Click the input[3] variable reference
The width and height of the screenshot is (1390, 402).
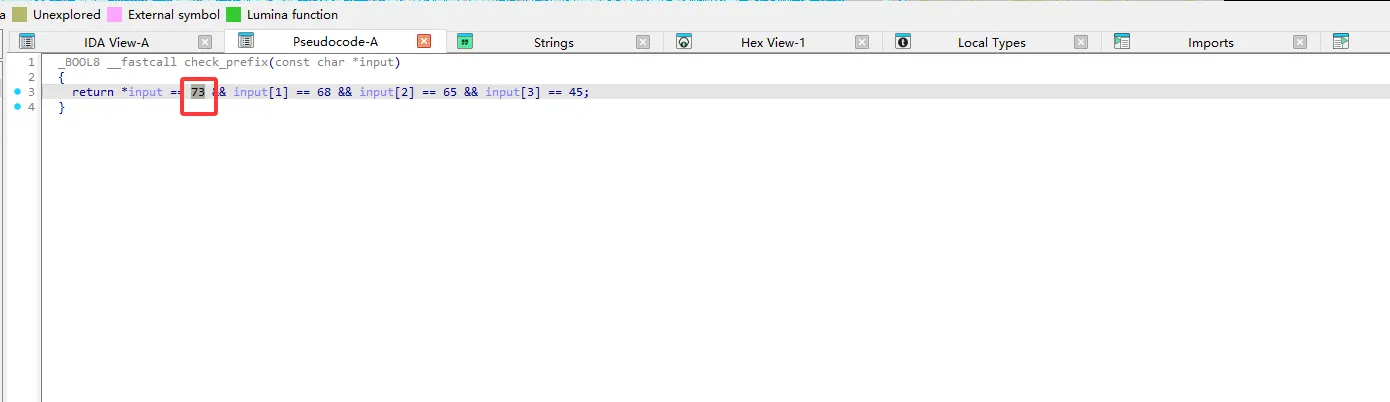[513, 92]
